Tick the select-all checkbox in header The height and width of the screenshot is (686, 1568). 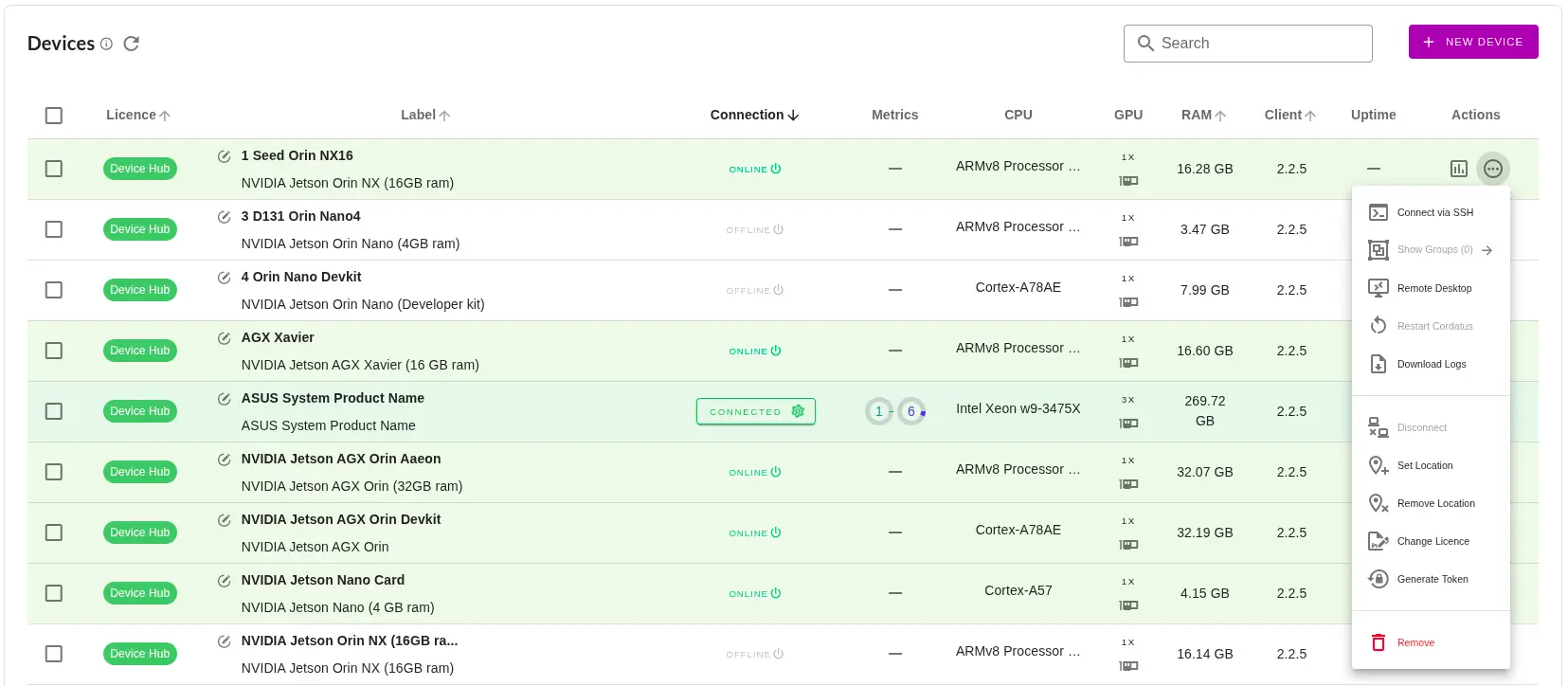coord(54,116)
